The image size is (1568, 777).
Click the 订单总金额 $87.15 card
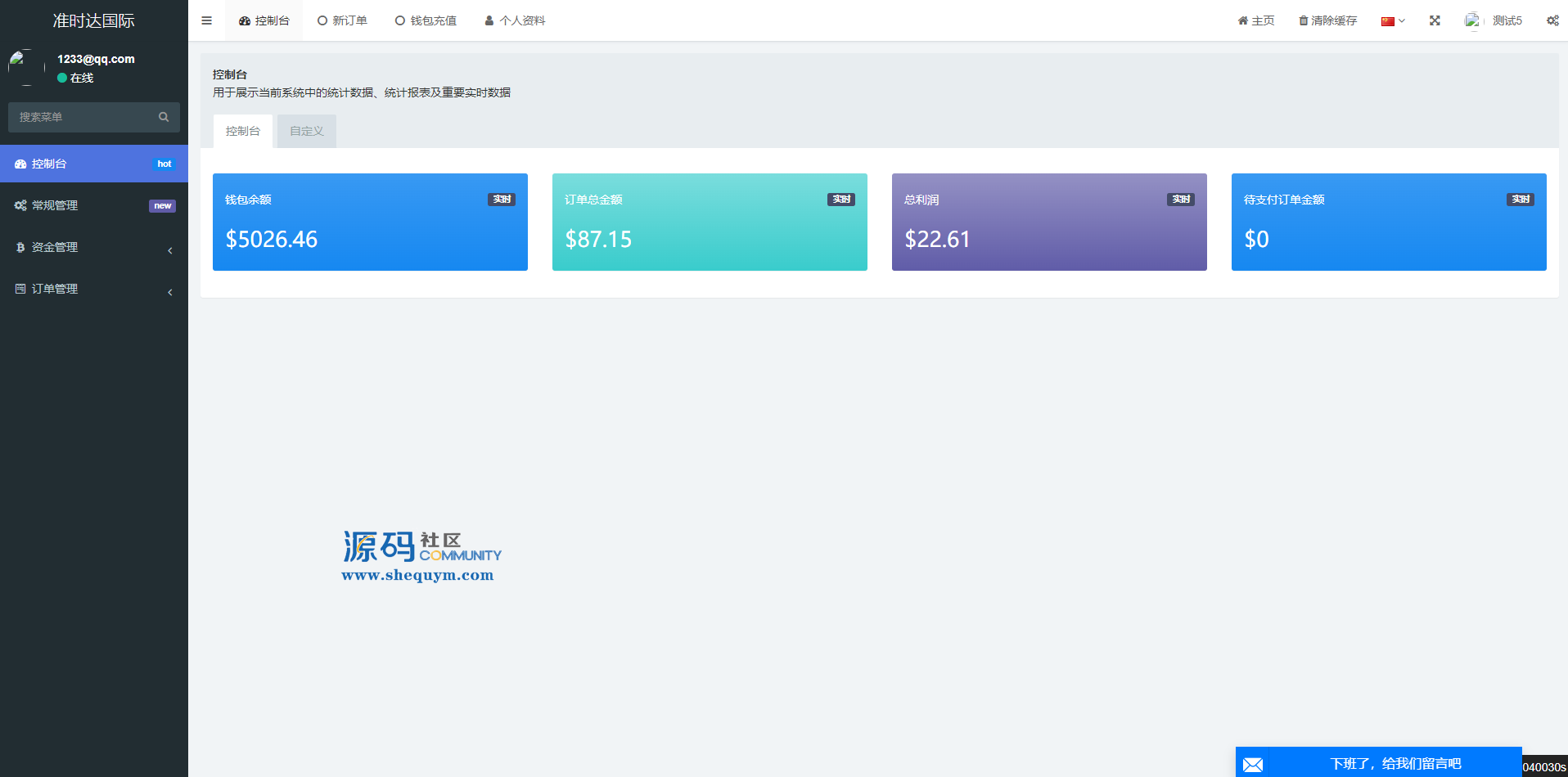pyautogui.click(x=710, y=222)
